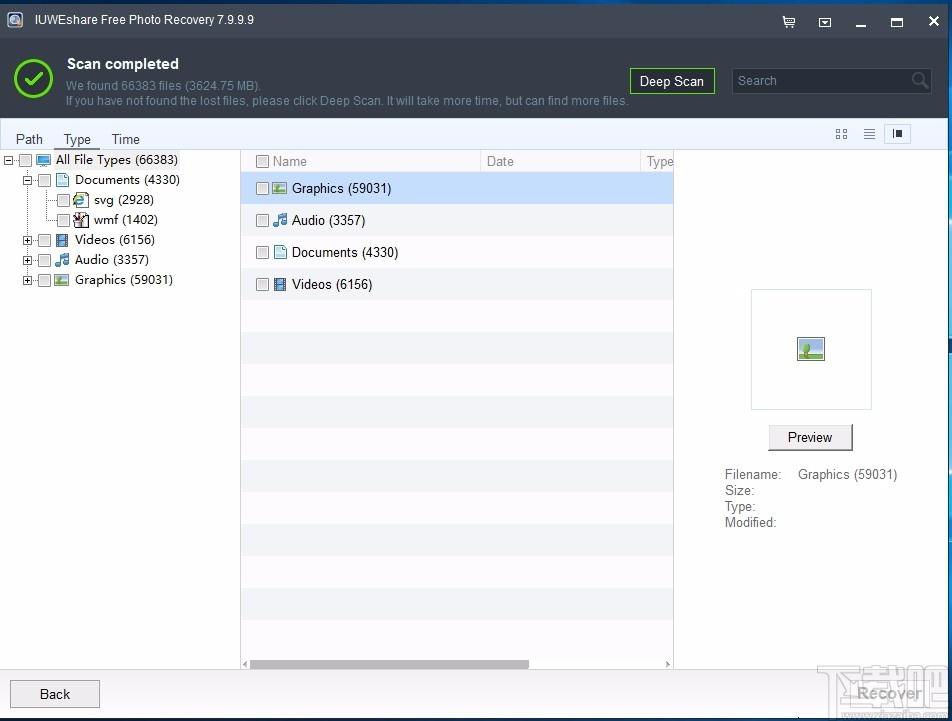Check the Videos checkbox in tree
The image size is (952, 721).
pos(44,240)
